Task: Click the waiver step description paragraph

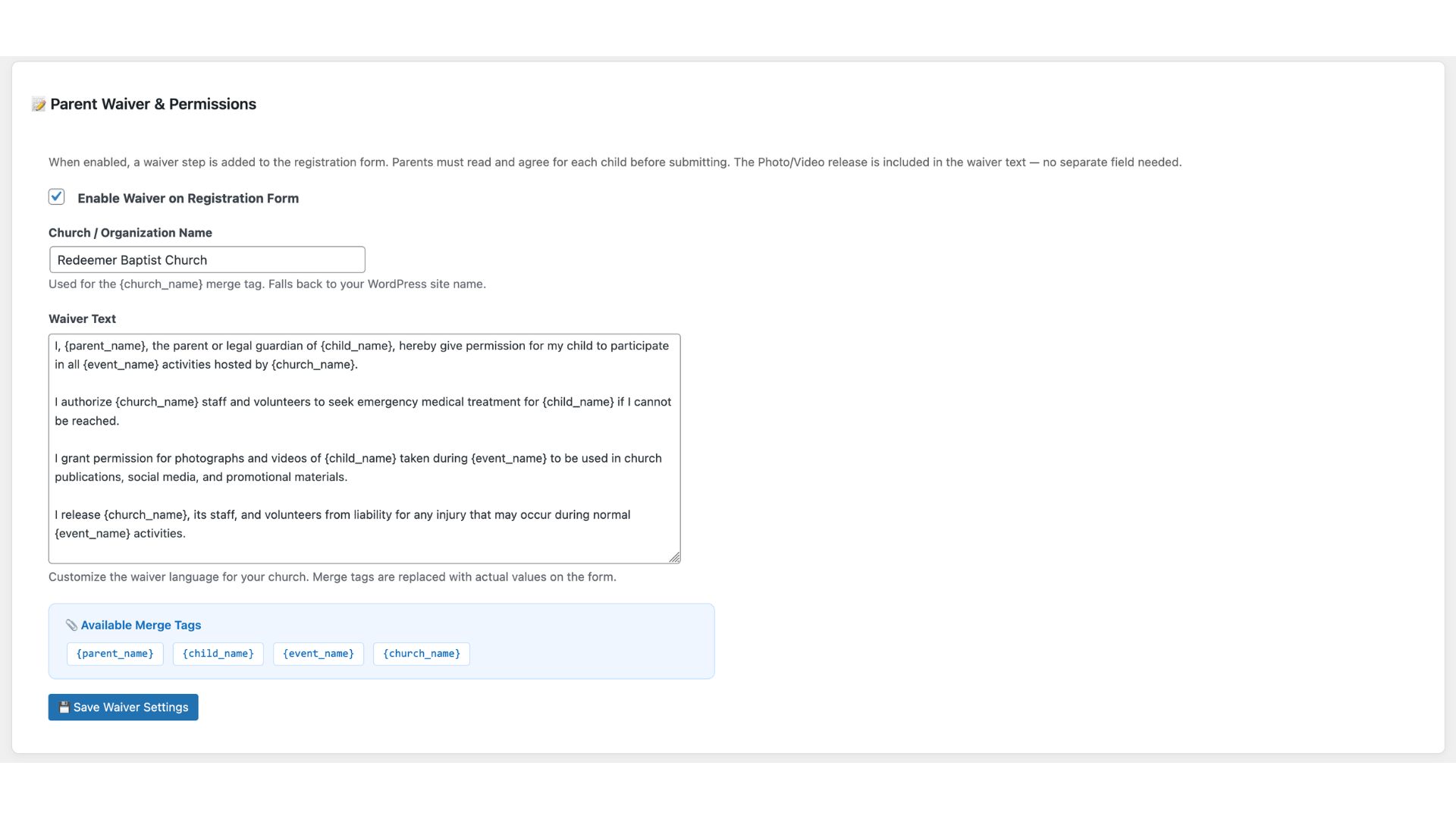Action: point(614,162)
